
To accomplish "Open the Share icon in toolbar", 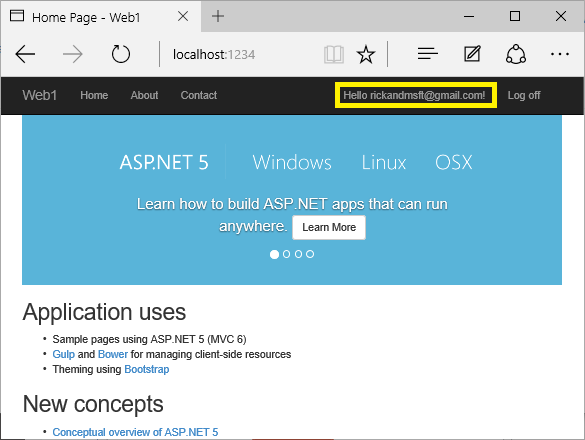I will pos(516,54).
